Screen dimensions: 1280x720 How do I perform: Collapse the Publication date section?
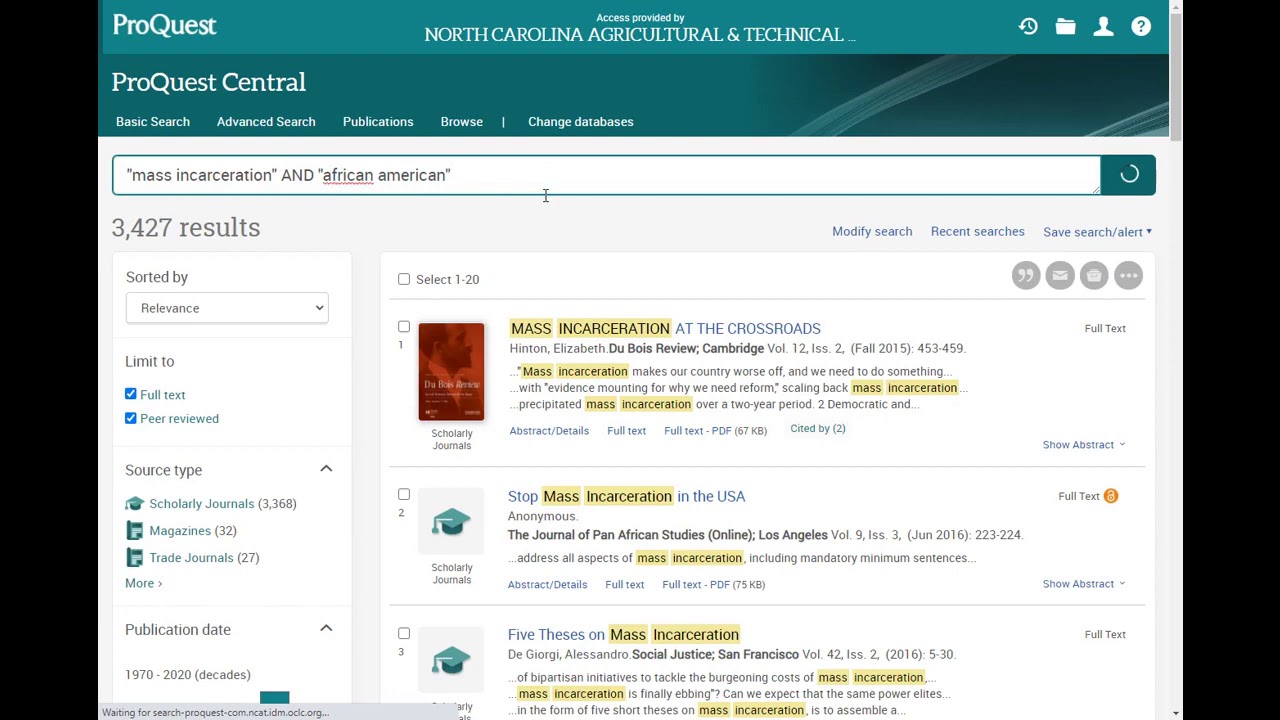click(x=326, y=628)
